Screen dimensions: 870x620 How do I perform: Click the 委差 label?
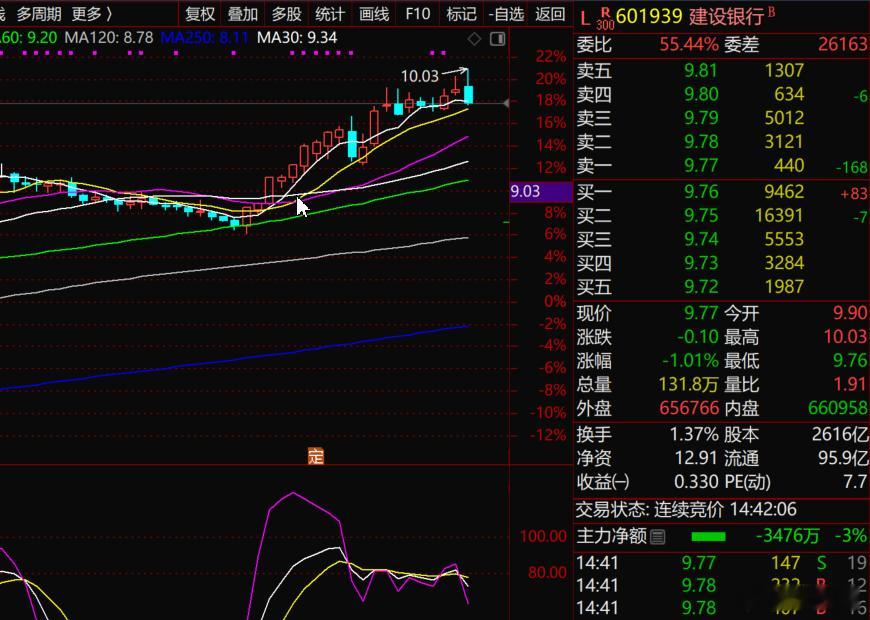click(x=741, y=44)
